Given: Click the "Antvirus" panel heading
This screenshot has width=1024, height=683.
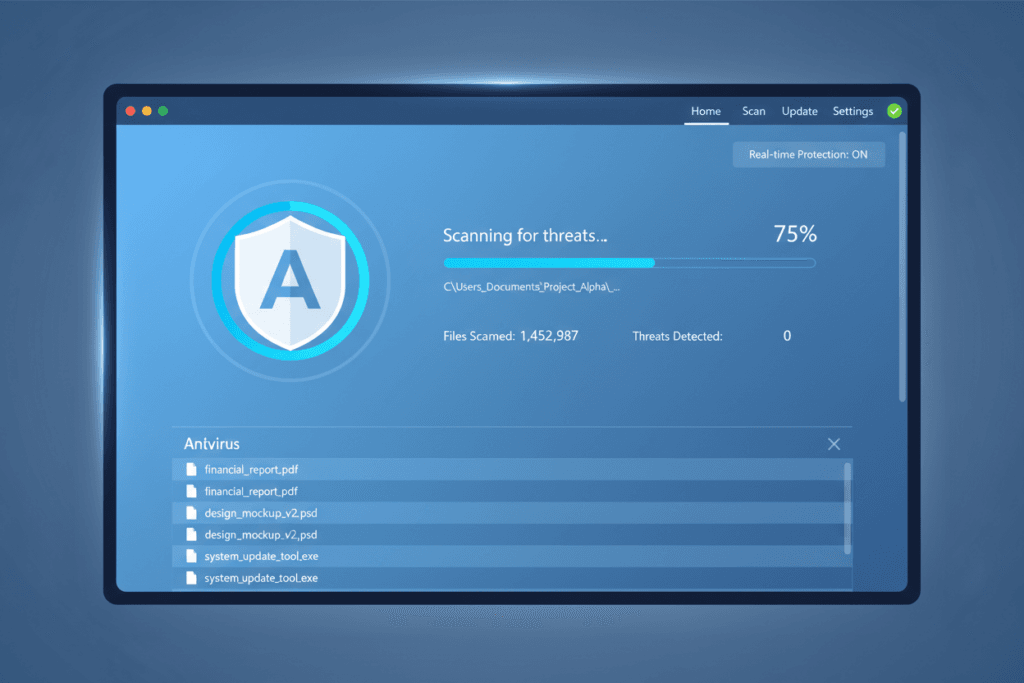Looking at the screenshot, I should 212,444.
